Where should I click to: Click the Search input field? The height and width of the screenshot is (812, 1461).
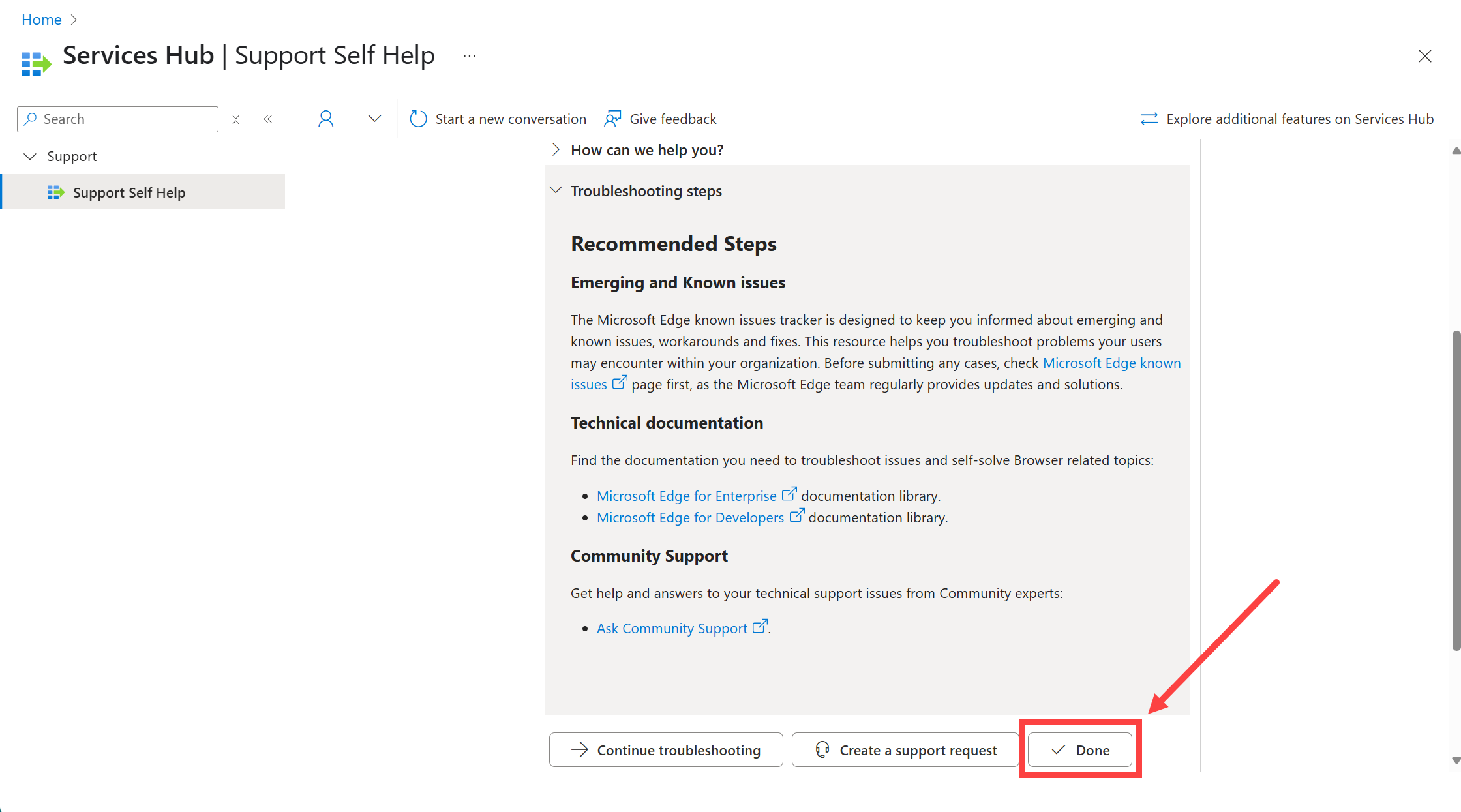[x=117, y=118]
